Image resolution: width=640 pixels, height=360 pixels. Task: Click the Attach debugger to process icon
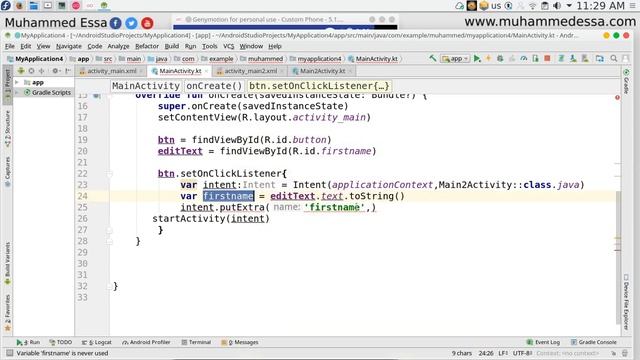(x=536, y=59)
